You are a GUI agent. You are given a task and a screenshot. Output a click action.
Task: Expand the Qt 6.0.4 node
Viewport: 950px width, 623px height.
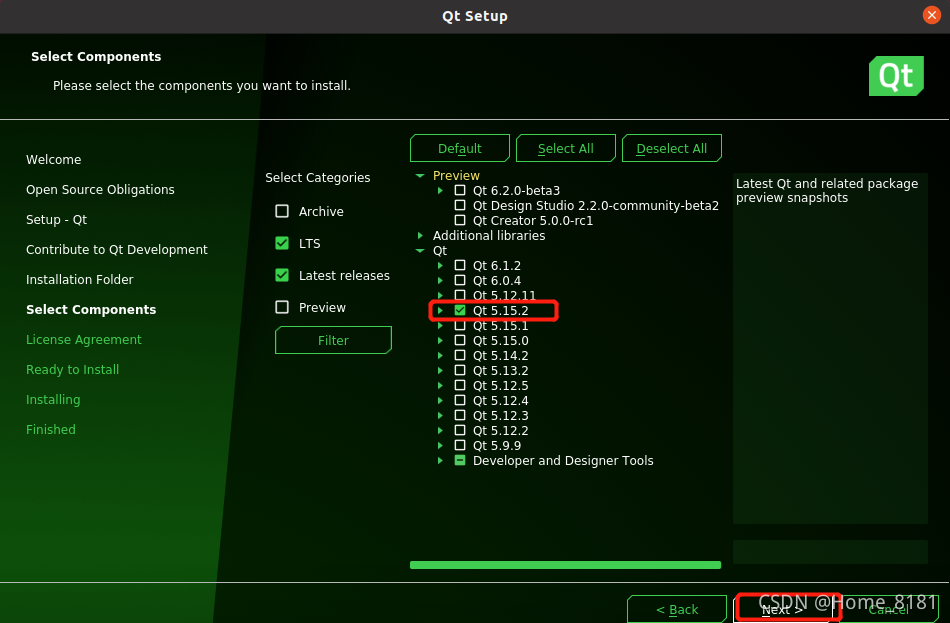(440, 280)
